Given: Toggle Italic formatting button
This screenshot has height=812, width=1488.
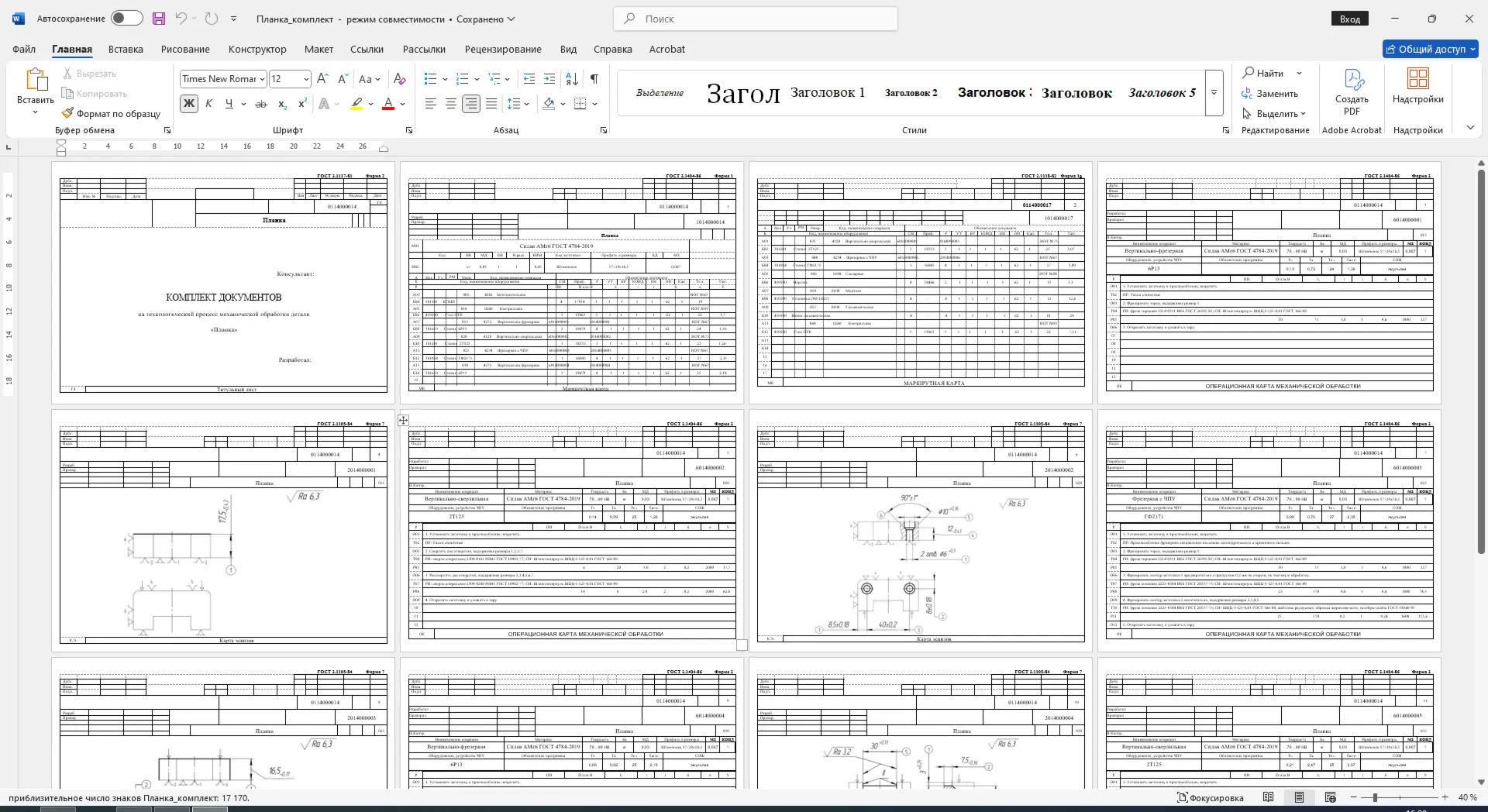Looking at the screenshot, I should (208, 104).
